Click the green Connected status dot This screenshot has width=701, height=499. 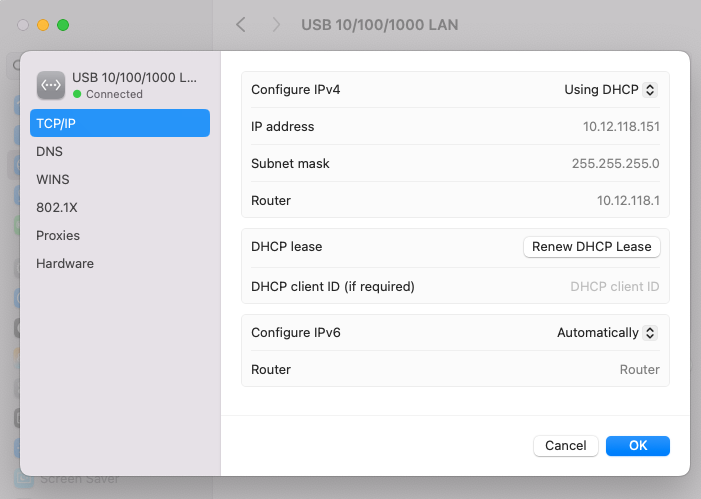pos(77,94)
